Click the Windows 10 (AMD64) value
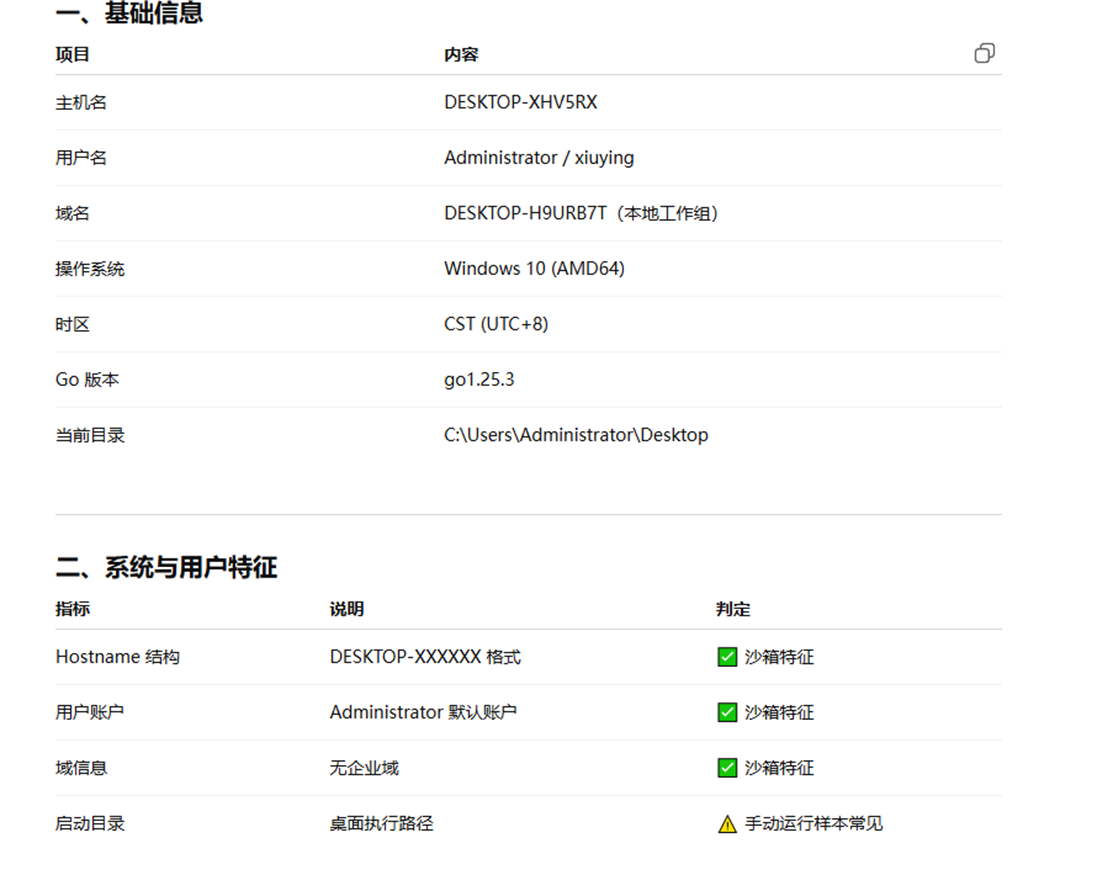Image resolution: width=1113 pixels, height=875 pixels. click(x=534, y=268)
